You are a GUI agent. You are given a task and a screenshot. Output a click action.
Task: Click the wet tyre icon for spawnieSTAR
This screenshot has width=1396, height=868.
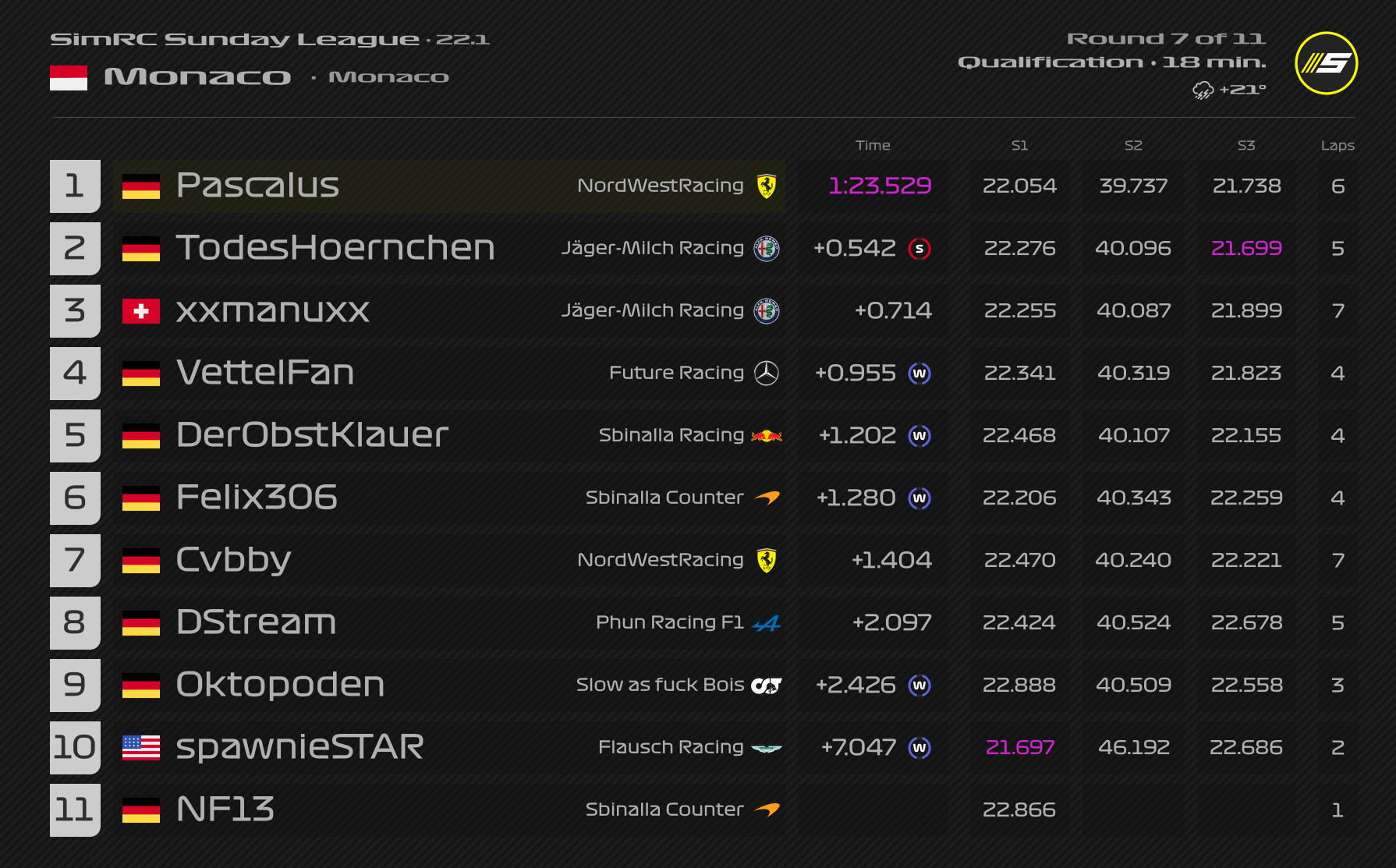click(919, 748)
